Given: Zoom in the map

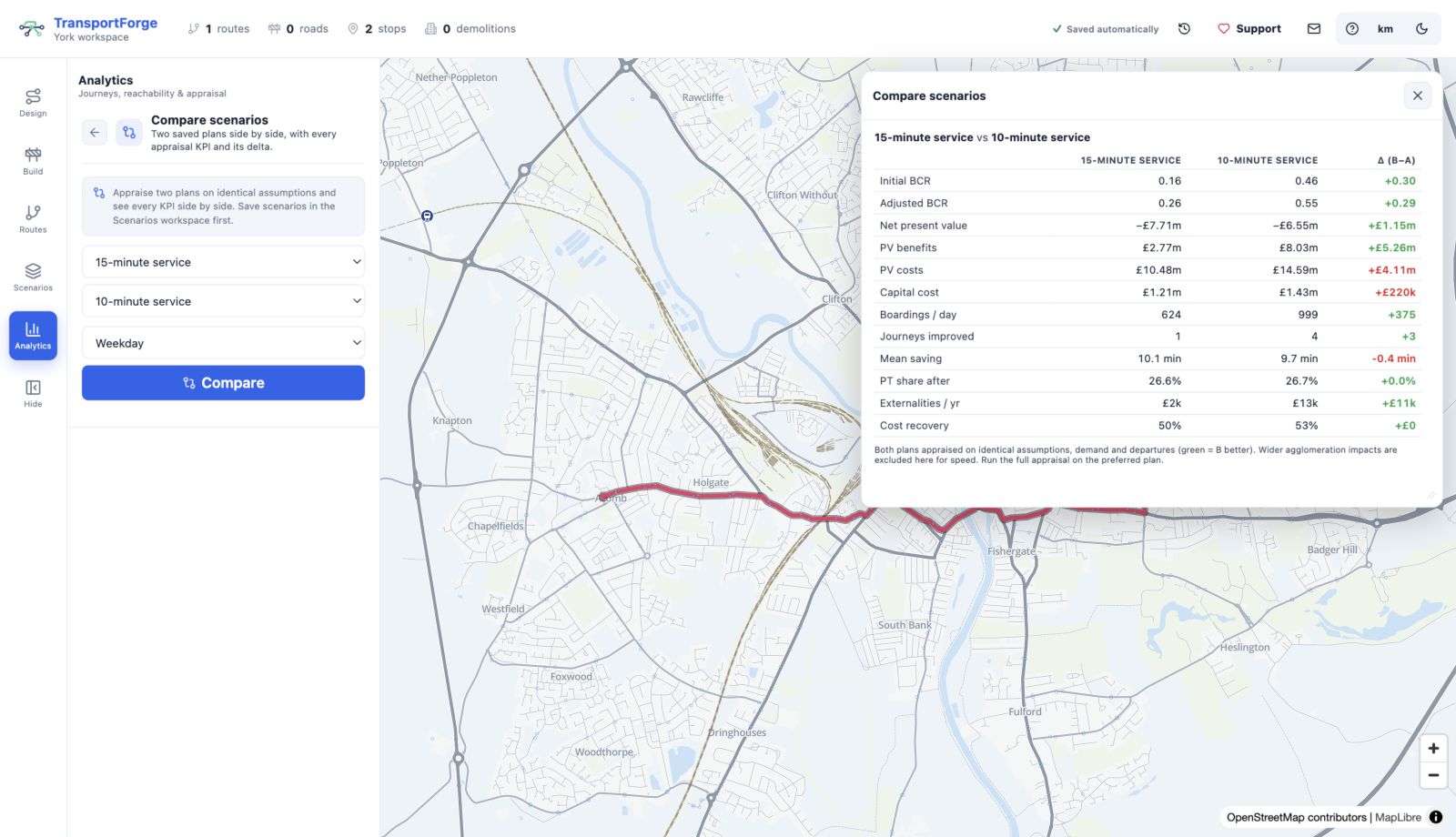Looking at the screenshot, I should [x=1433, y=749].
